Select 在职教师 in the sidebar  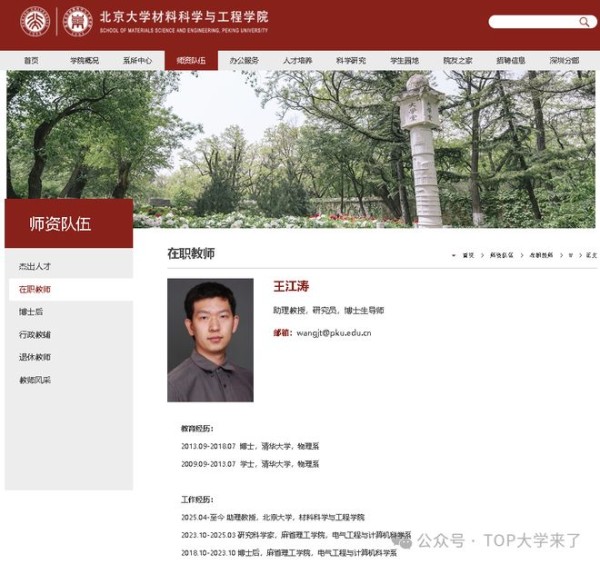coord(35,289)
